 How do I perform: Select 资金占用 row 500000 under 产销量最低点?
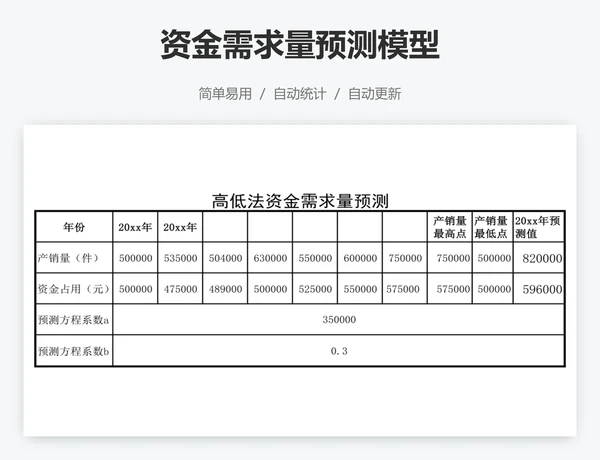point(494,289)
